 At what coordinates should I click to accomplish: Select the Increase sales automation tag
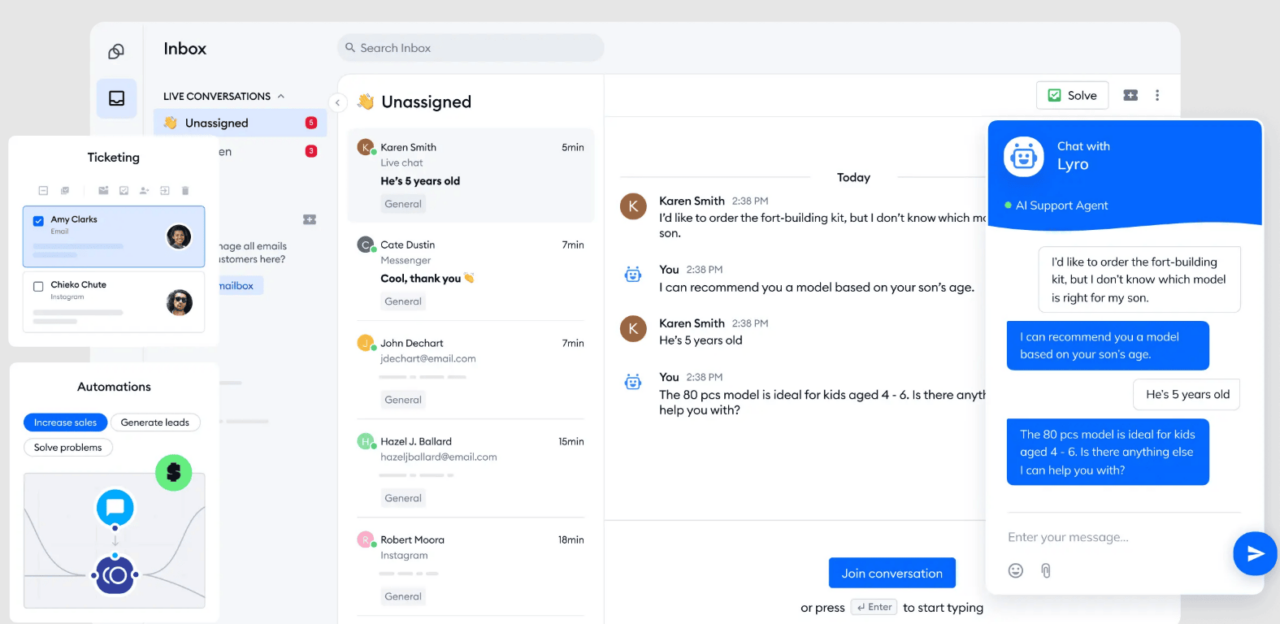65,422
